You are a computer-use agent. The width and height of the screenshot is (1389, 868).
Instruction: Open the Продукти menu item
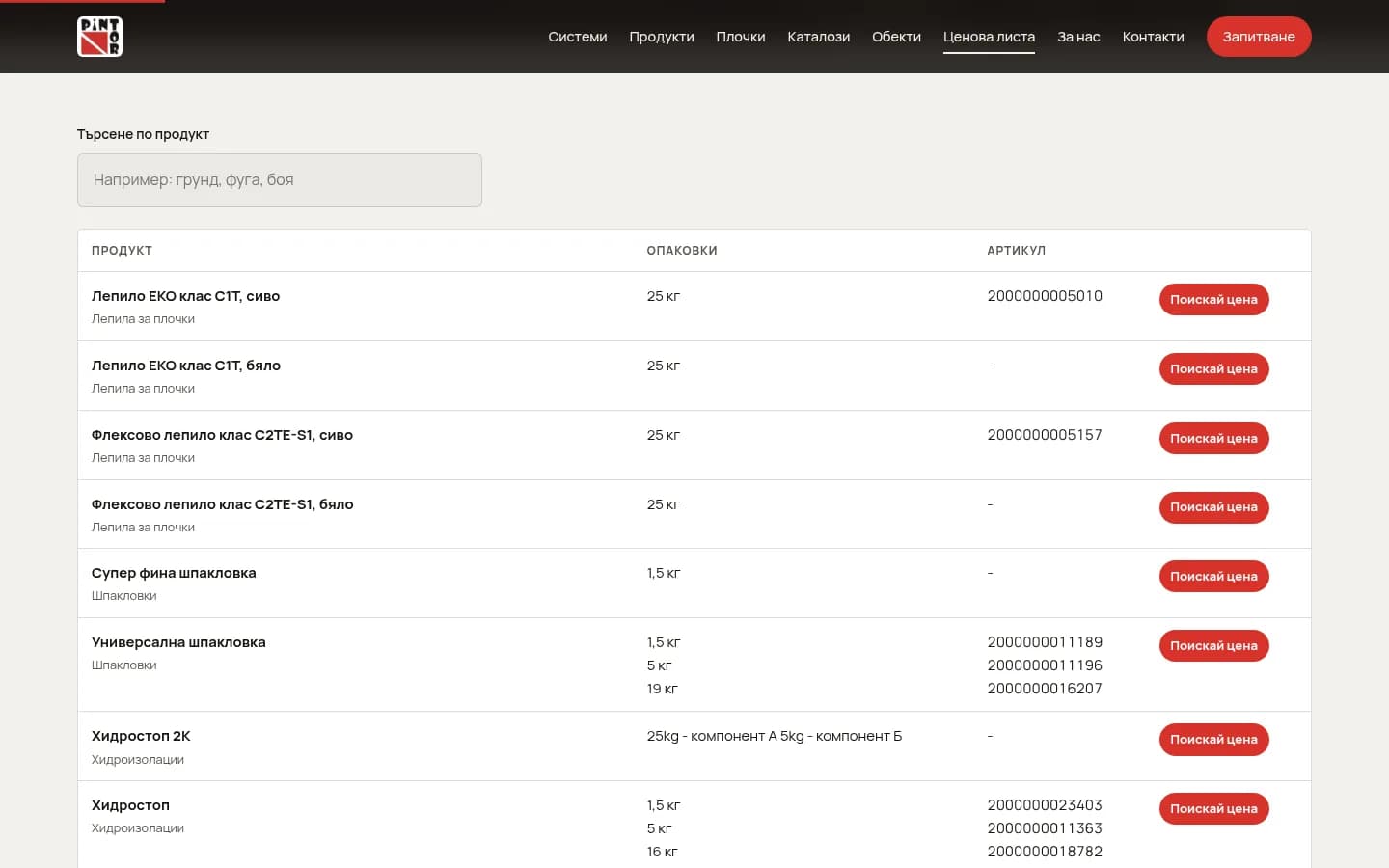point(662,37)
